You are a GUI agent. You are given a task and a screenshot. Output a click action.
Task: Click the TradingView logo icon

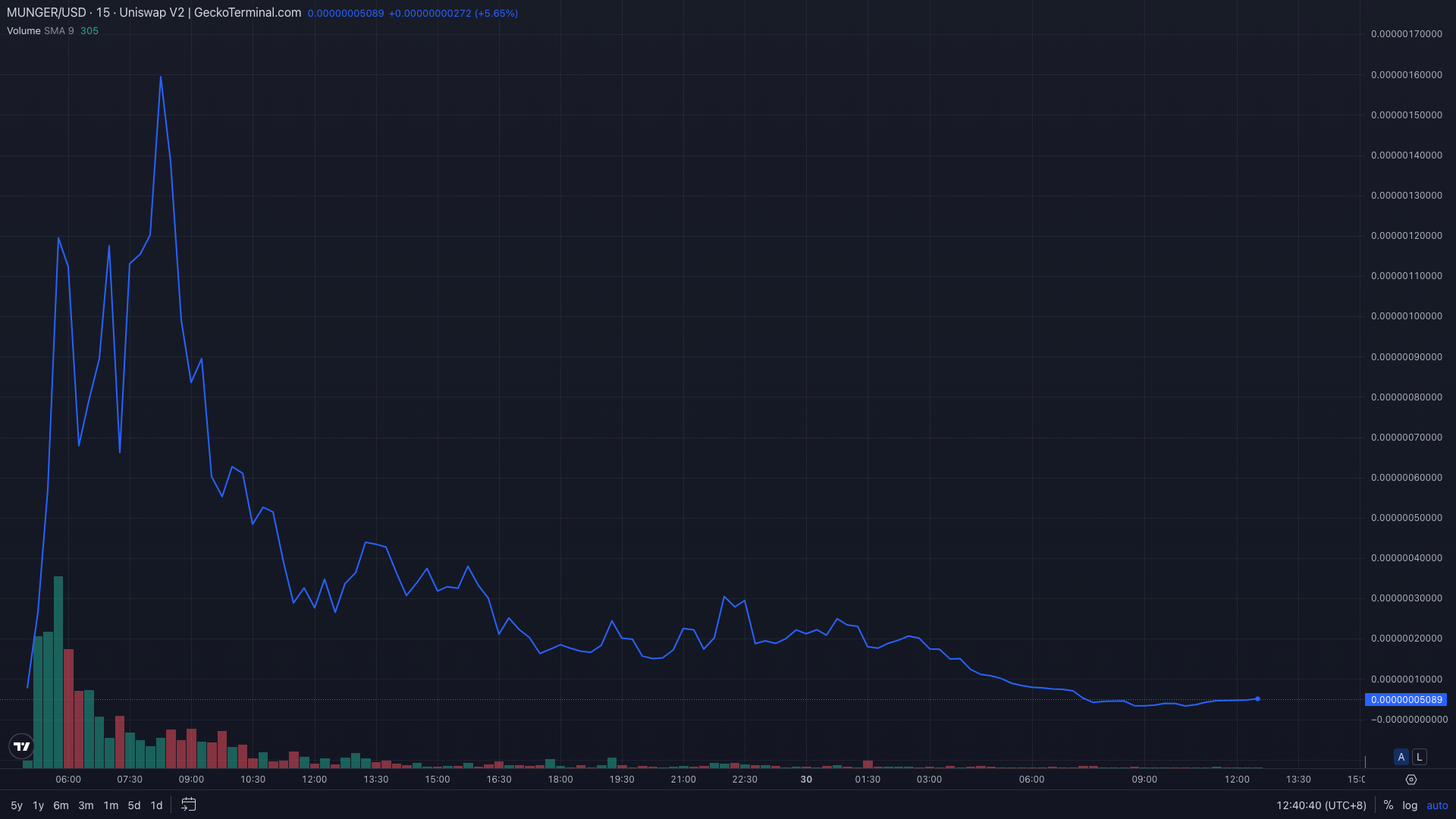pos(21,746)
